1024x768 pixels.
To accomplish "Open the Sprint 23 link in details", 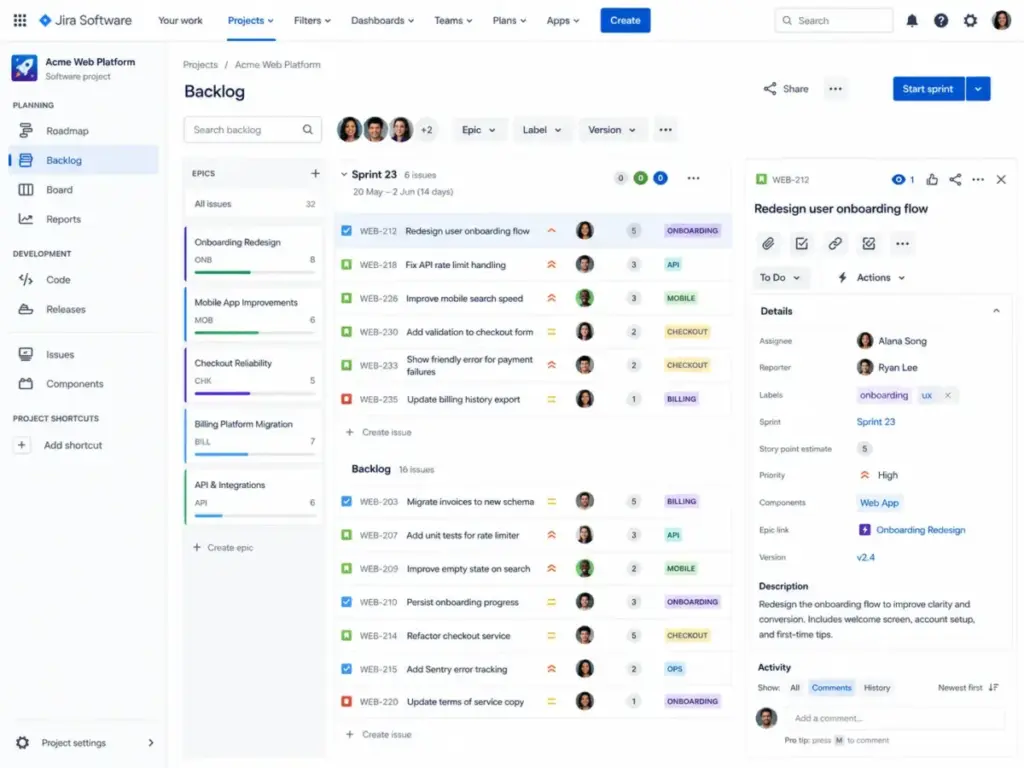I will (x=876, y=421).
